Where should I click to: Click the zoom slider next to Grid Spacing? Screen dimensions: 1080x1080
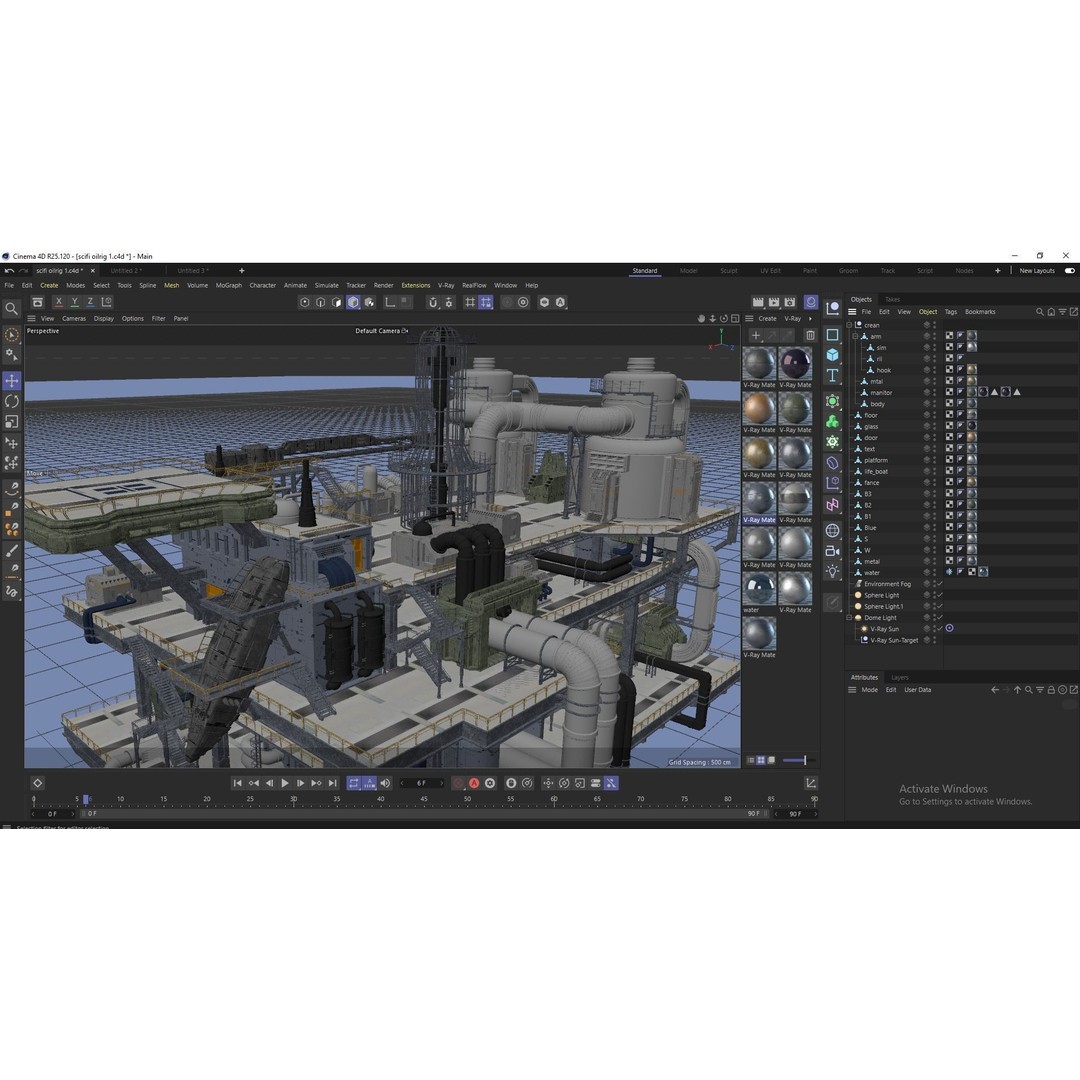[x=795, y=760]
